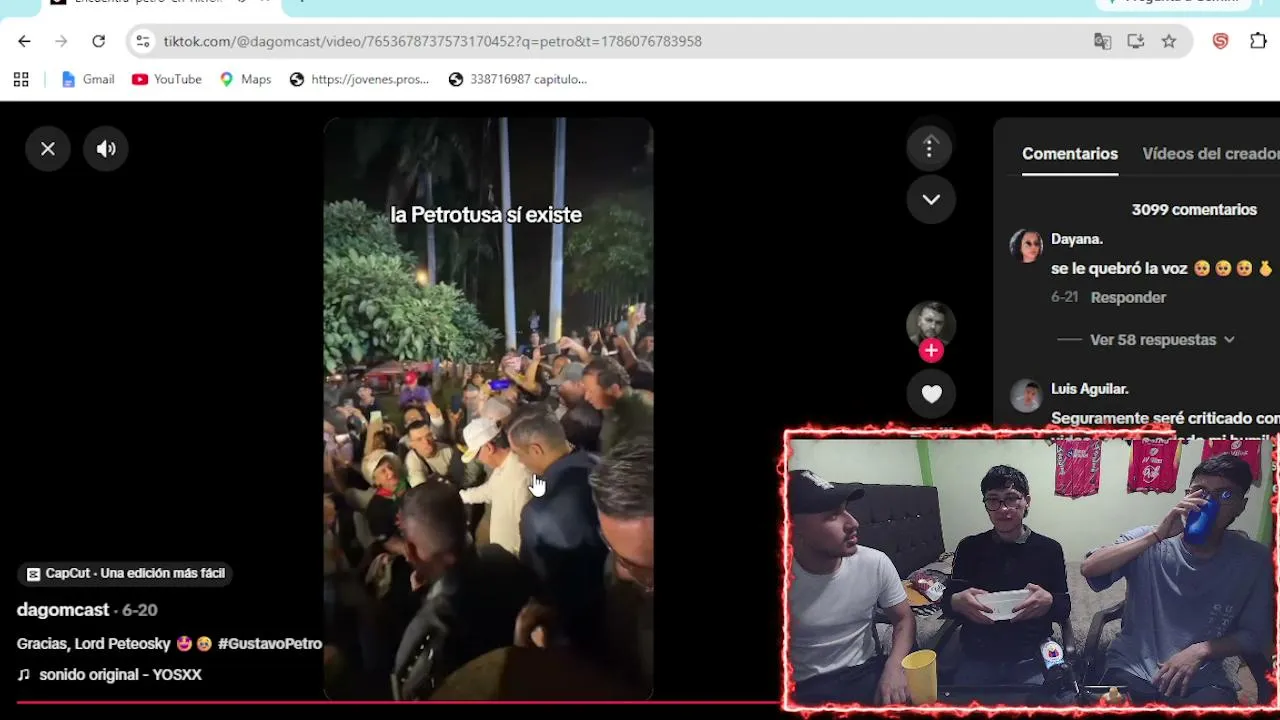This screenshot has width=1280, height=720.
Task: Like the video with the heart icon
Action: click(931, 394)
